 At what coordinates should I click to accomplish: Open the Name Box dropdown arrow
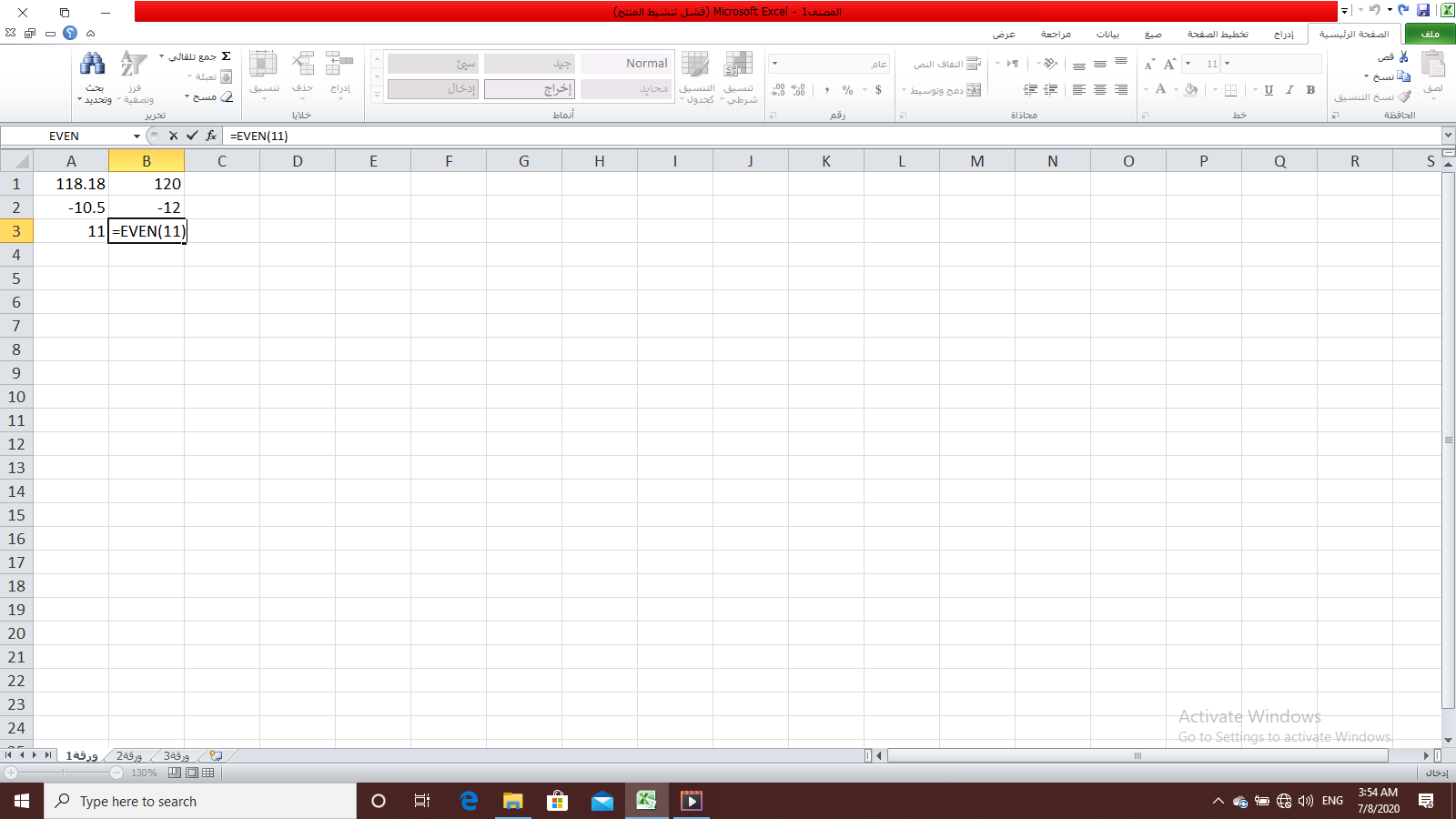point(136,136)
